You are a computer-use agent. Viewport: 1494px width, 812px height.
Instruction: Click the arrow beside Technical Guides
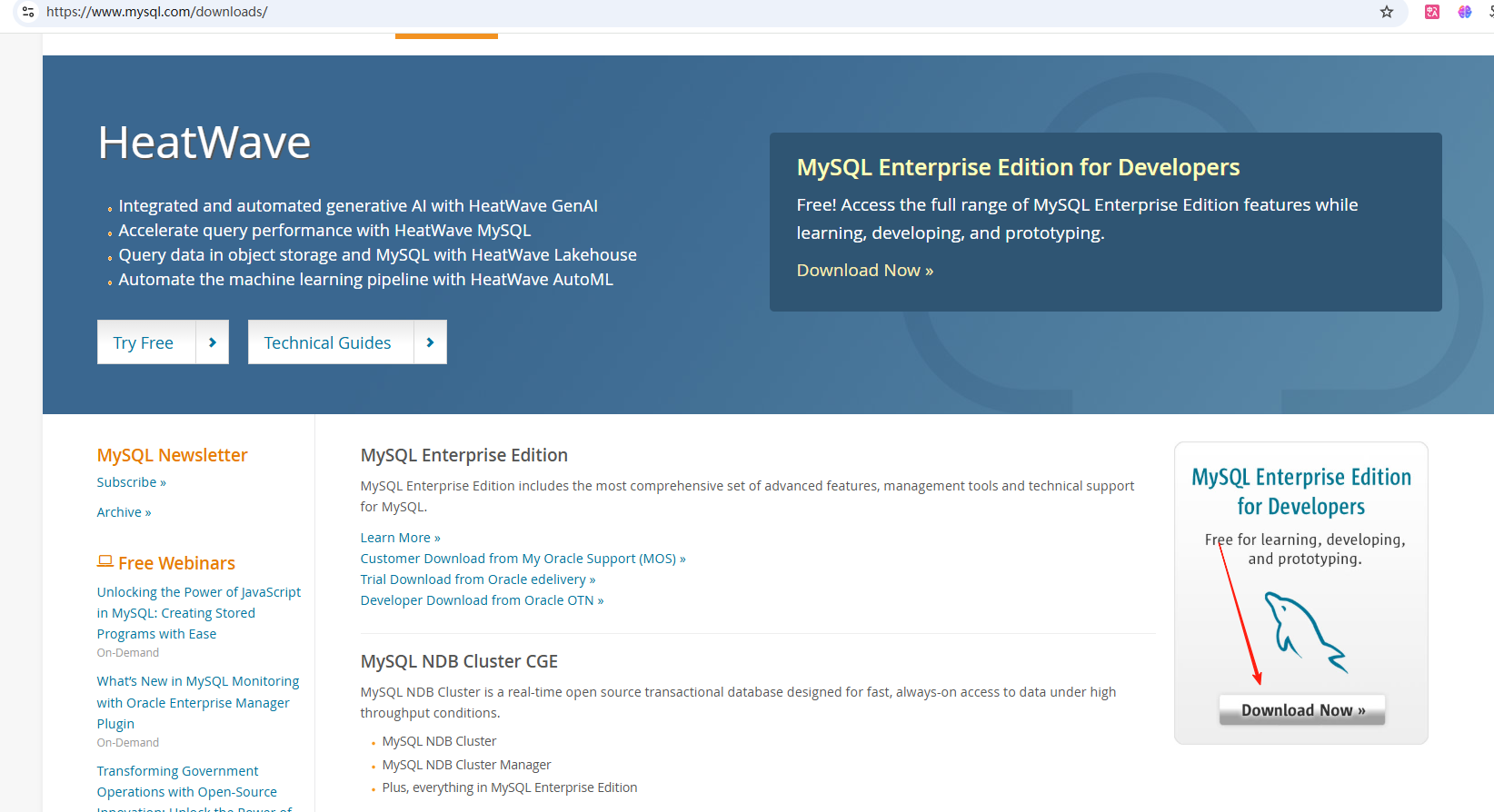[x=431, y=342]
